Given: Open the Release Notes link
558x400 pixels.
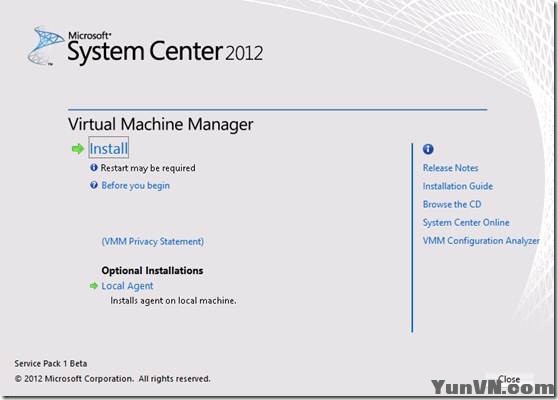Looking at the screenshot, I should (x=450, y=168).
